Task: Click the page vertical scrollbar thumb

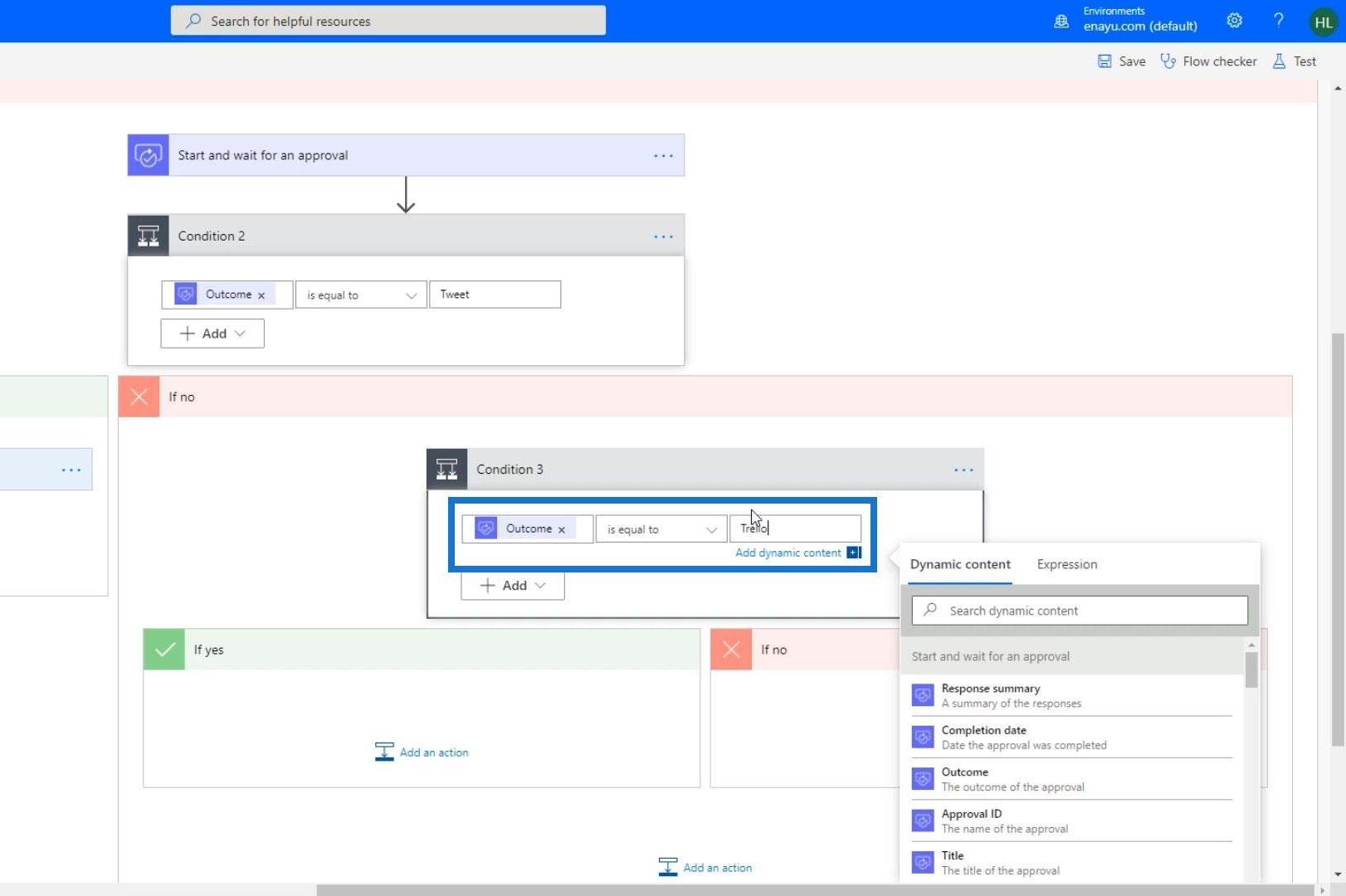Action: pyautogui.click(x=1337, y=539)
